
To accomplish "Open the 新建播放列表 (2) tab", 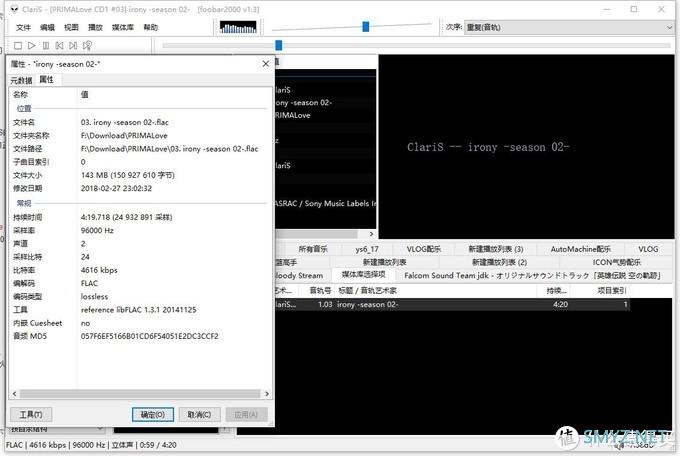I will 499,262.
